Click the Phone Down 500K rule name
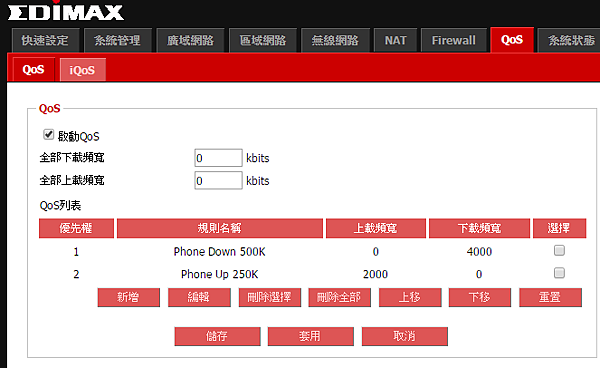The width and height of the screenshot is (600, 368). tap(220, 252)
